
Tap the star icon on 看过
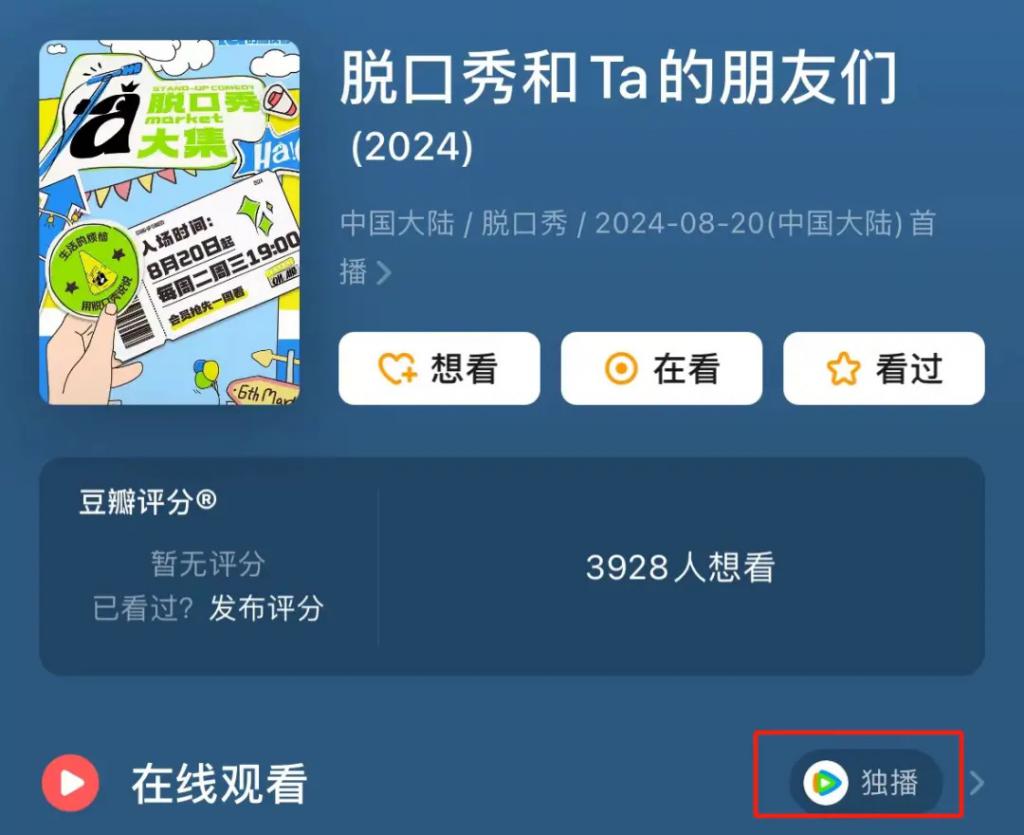click(843, 368)
